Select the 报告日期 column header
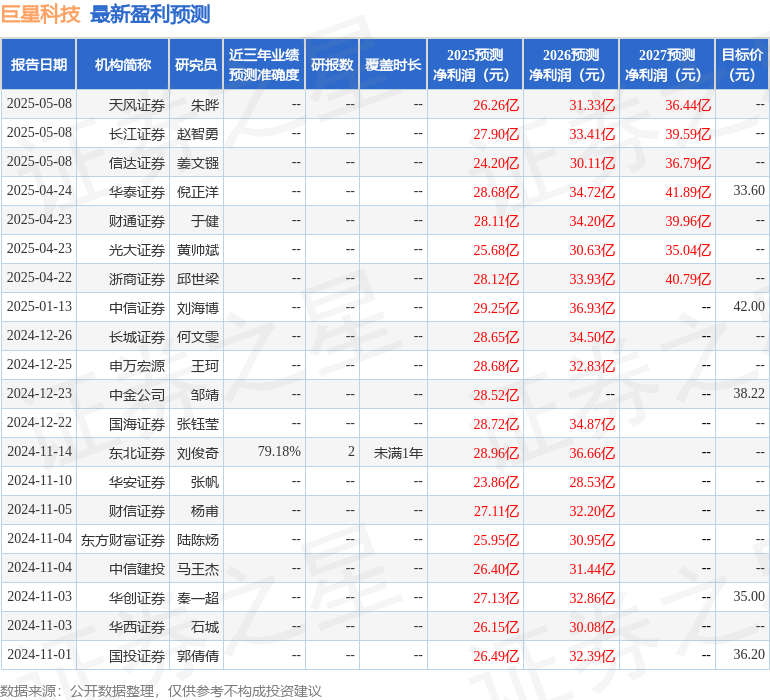Image resolution: width=770 pixels, height=700 pixels. tap(39, 65)
